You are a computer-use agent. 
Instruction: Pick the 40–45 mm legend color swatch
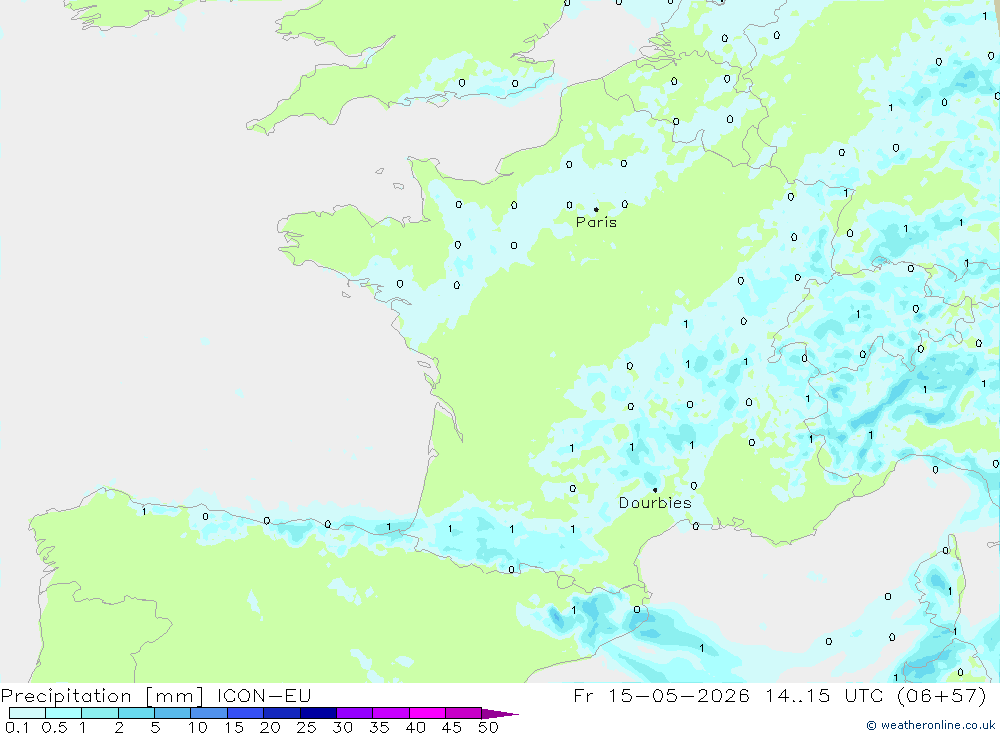(427, 713)
